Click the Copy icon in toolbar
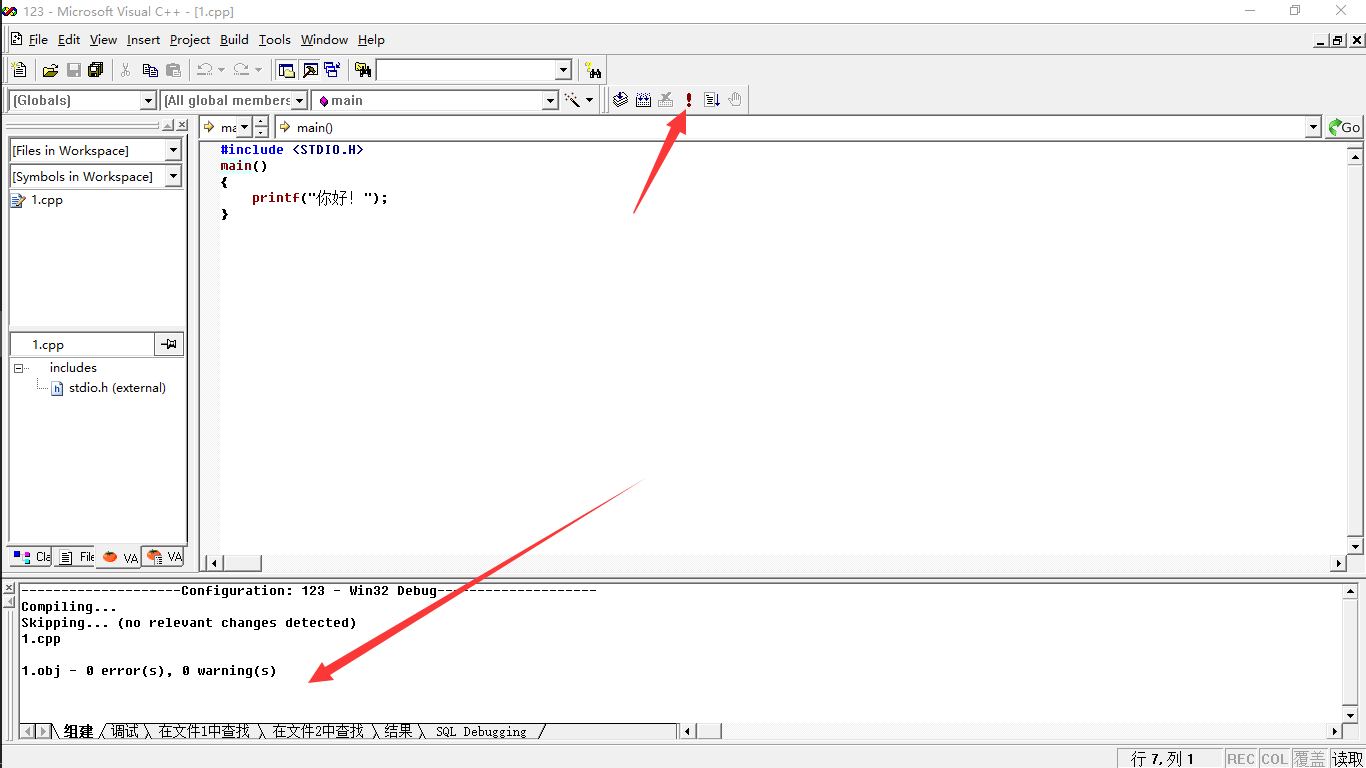Image resolution: width=1366 pixels, height=768 pixels. coord(150,70)
